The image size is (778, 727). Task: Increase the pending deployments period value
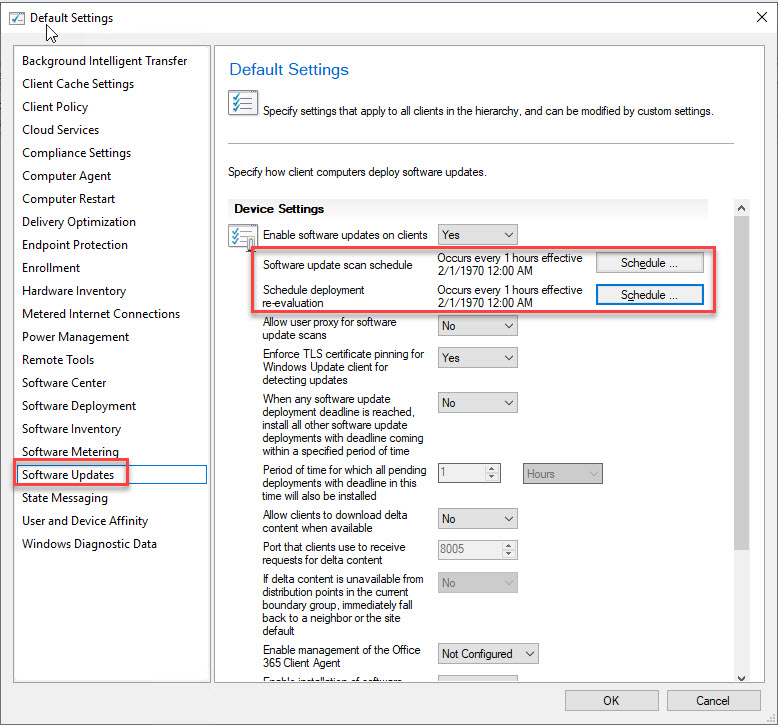(492, 469)
